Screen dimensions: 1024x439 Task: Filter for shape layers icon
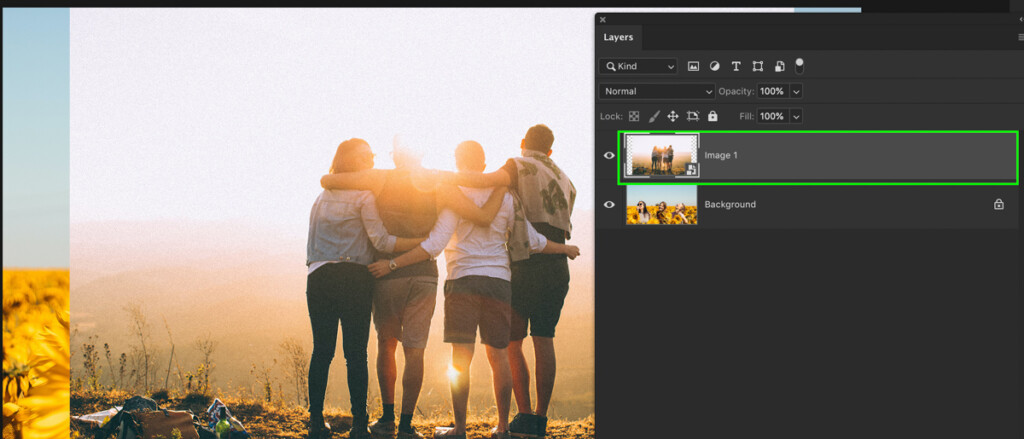pyautogui.click(x=758, y=66)
